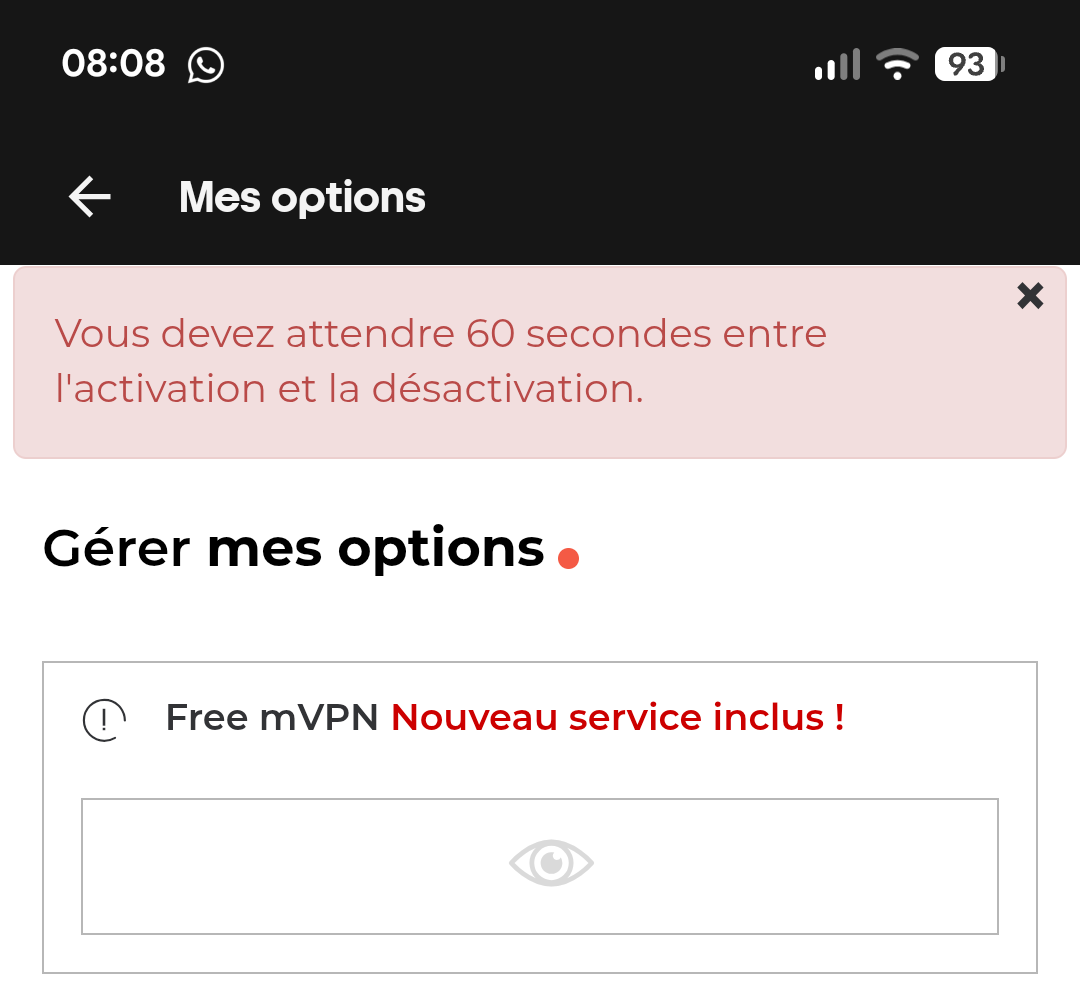The image size is (1080, 1005).
Task: Click the word options in the bold heading
Action: tap(441, 551)
